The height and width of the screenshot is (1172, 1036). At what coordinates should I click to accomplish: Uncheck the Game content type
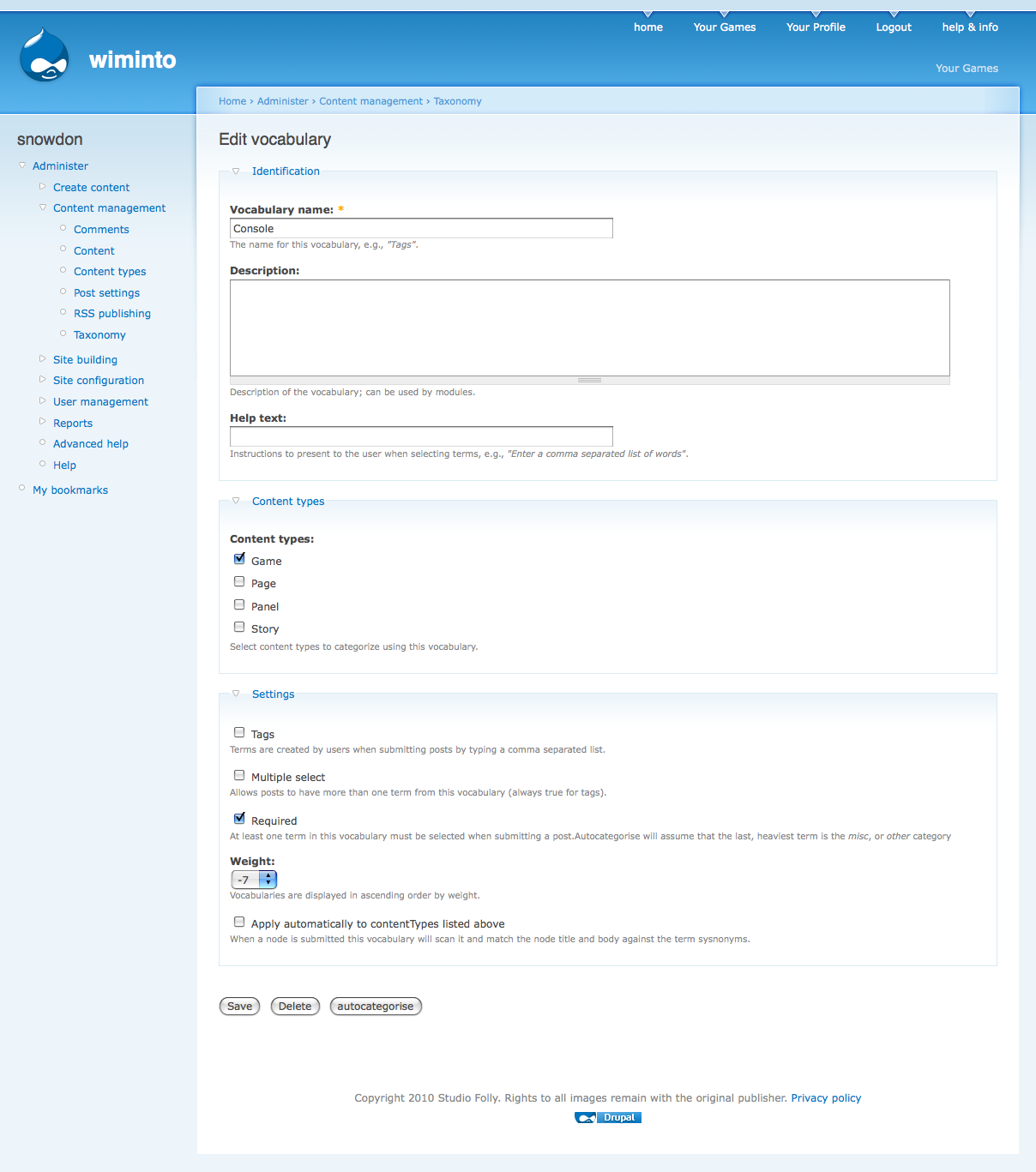click(239, 558)
